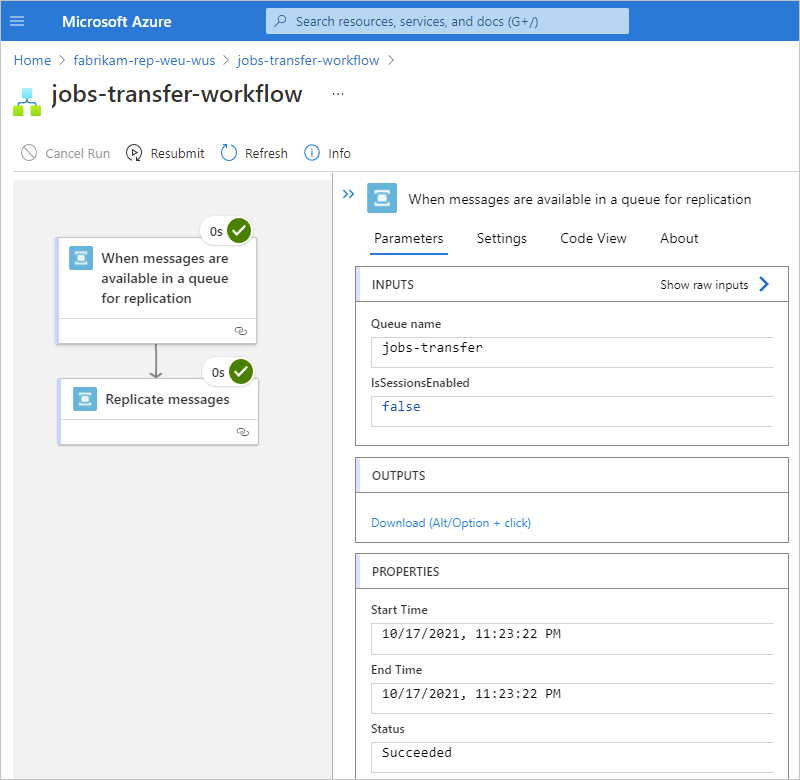800x780 pixels.
Task: Download the trigger outputs
Action: 450,522
